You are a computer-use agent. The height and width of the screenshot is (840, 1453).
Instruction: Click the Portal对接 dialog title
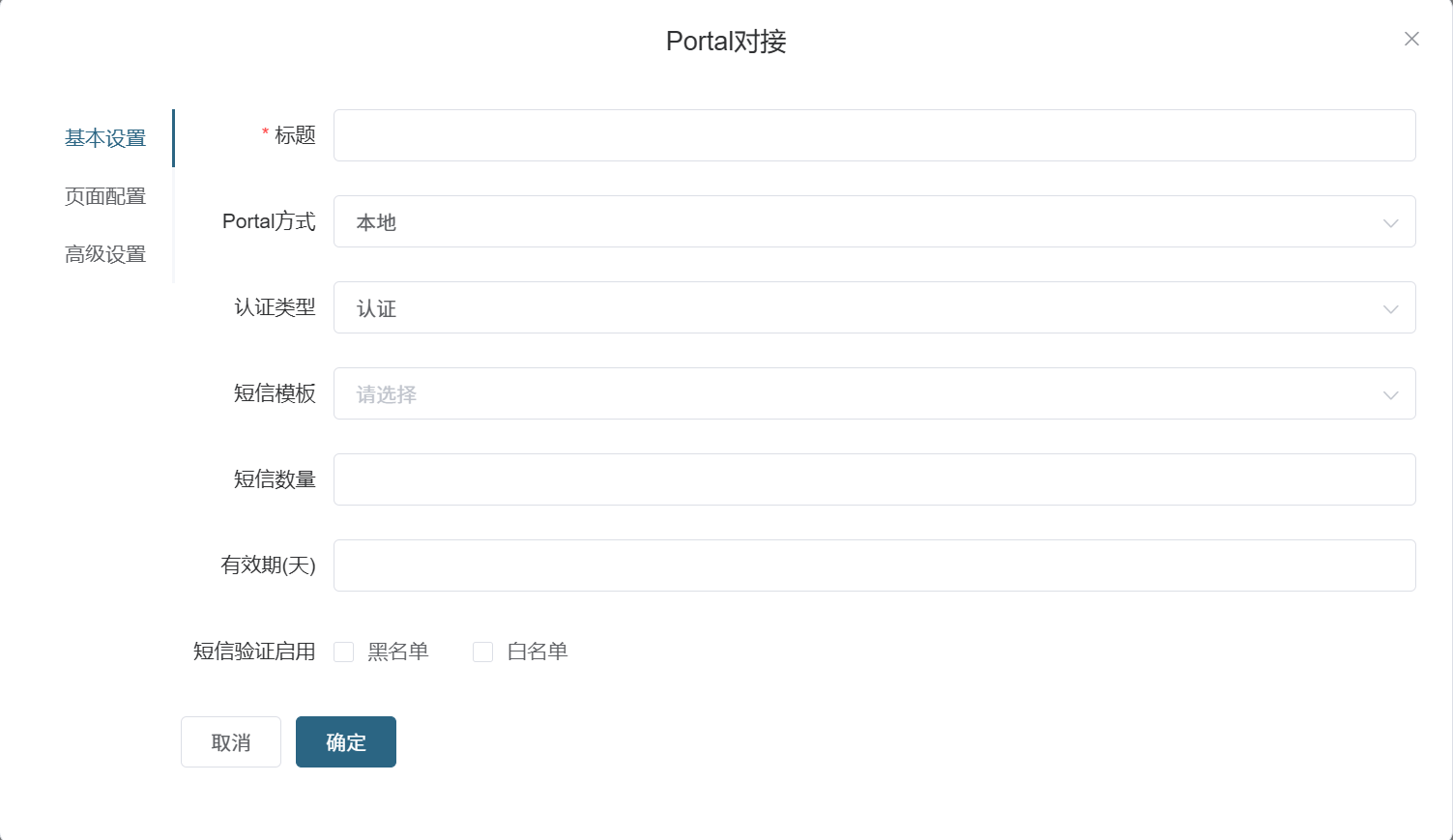point(726,42)
